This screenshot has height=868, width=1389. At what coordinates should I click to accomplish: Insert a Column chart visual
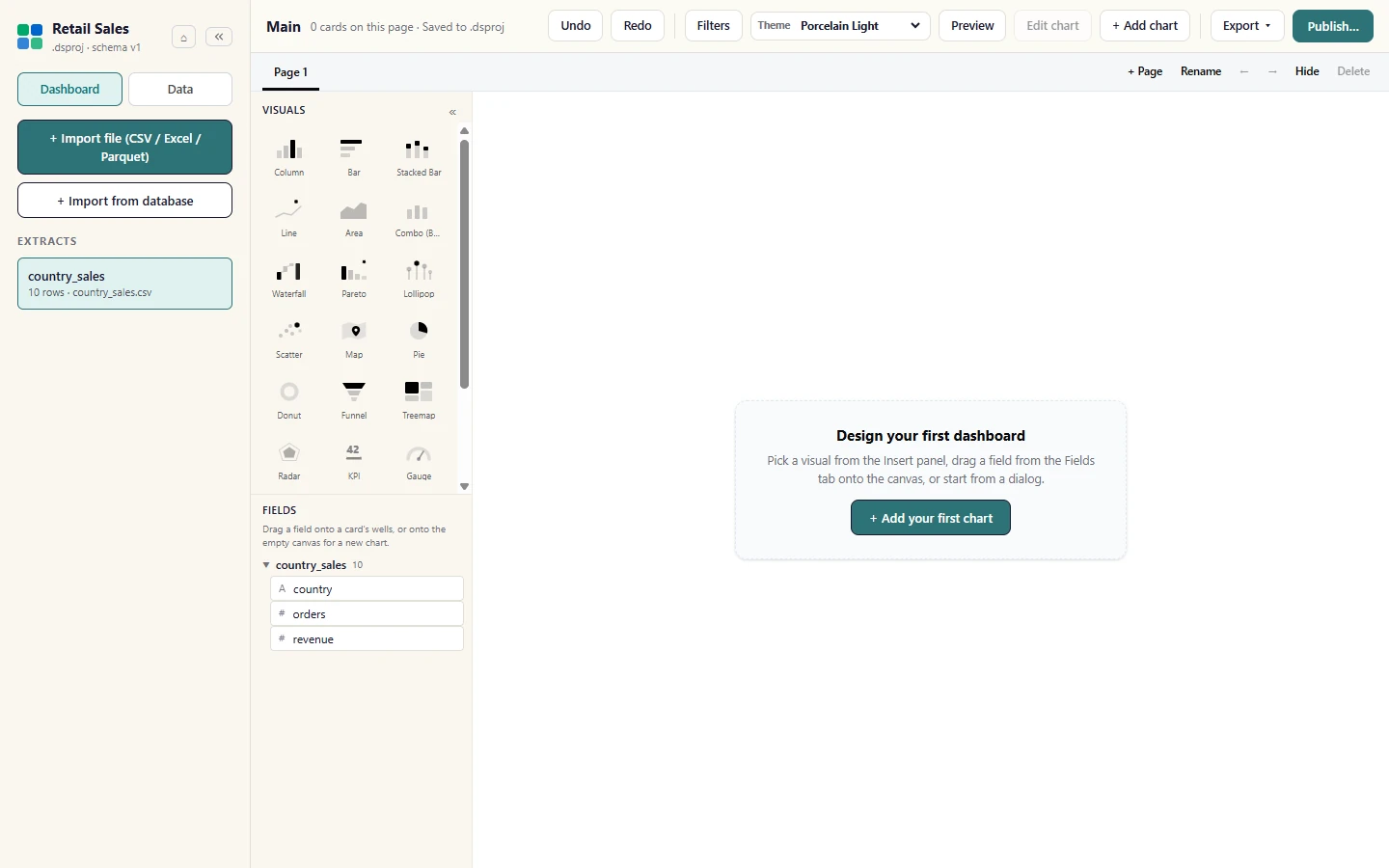click(289, 157)
